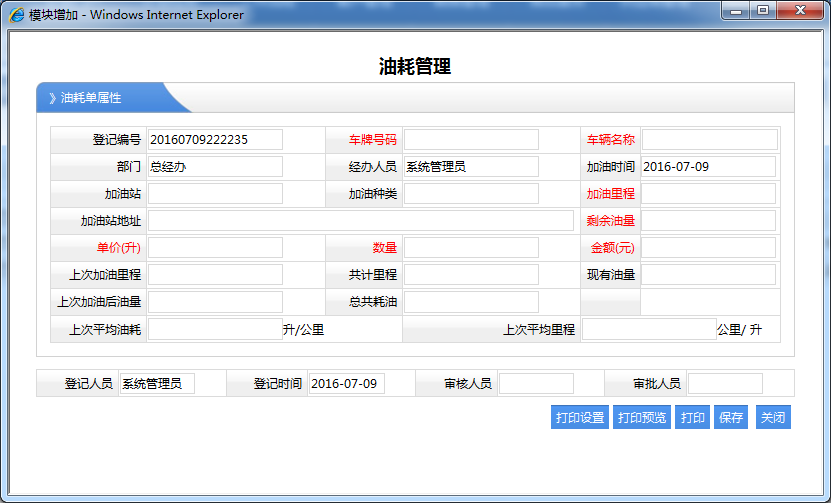Image resolution: width=831 pixels, height=503 pixels.
Task: Click into the 车辆名称 field
Action: click(709, 139)
